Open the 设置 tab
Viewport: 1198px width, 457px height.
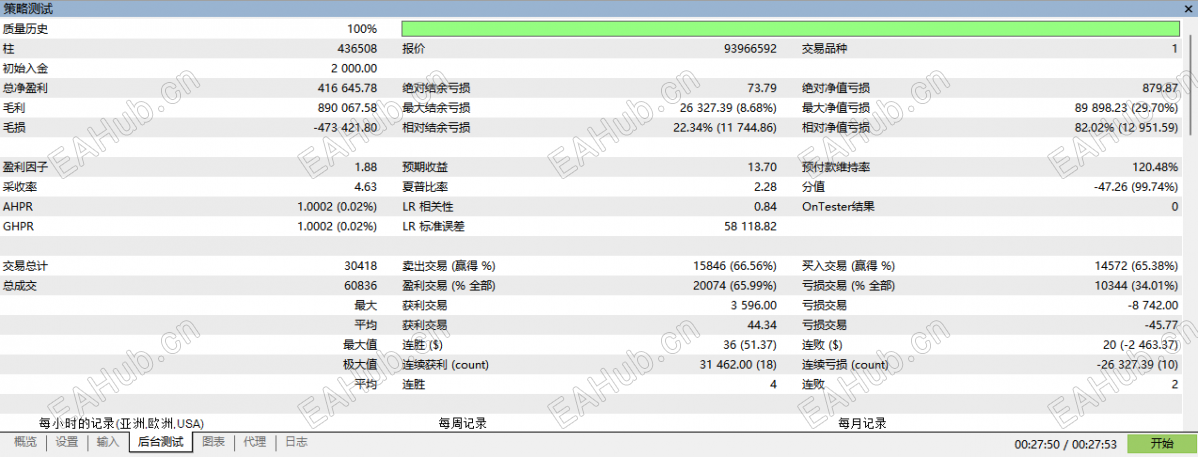coord(66,442)
